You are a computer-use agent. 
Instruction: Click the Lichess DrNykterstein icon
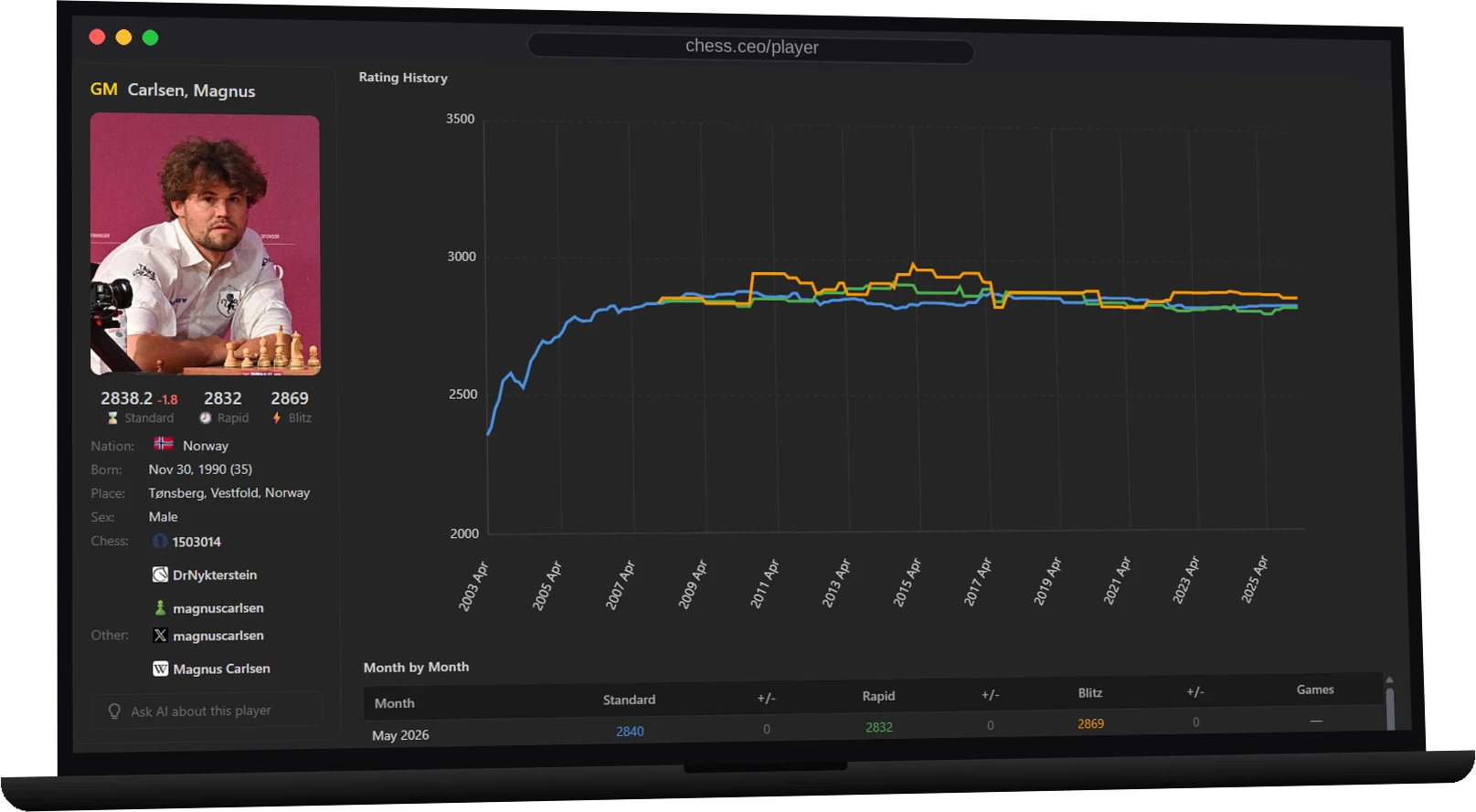pyautogui.click(x=160, y=575)
